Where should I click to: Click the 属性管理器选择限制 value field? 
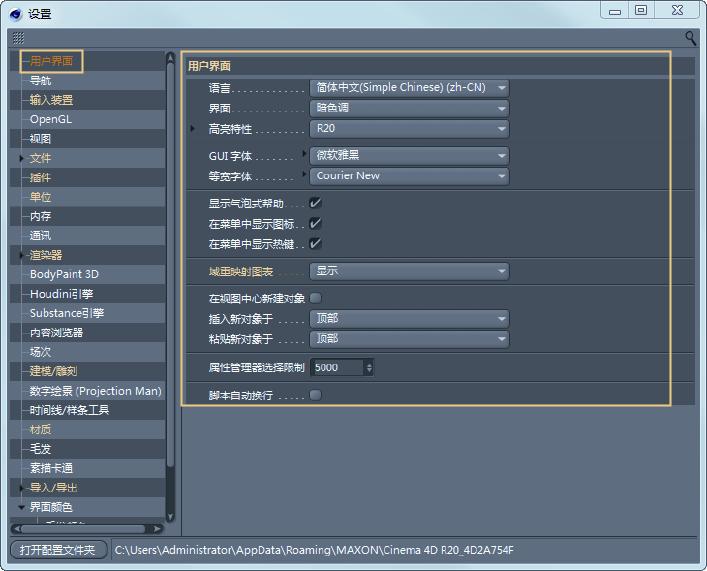(x=338, y=367)
